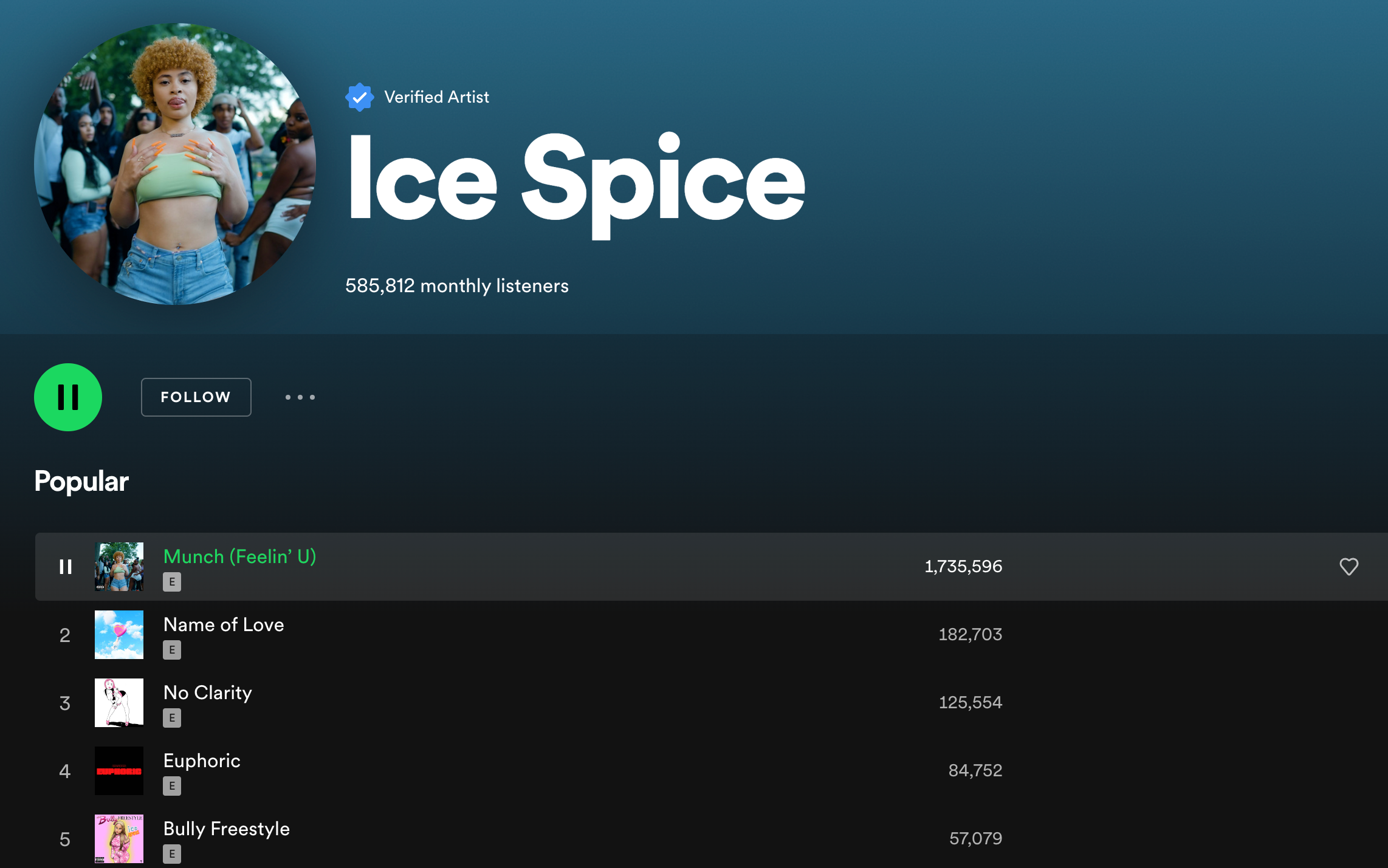This screenshot has width=1388, height=868.
Task: Play the song No Clarity
Action: 208,693
